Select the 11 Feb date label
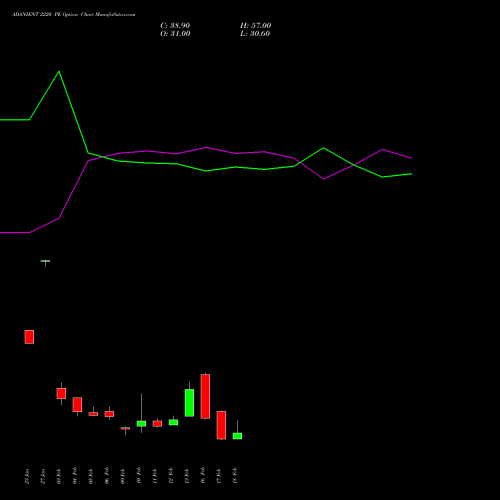Screen dimensions: 500x500 [155, 475]
